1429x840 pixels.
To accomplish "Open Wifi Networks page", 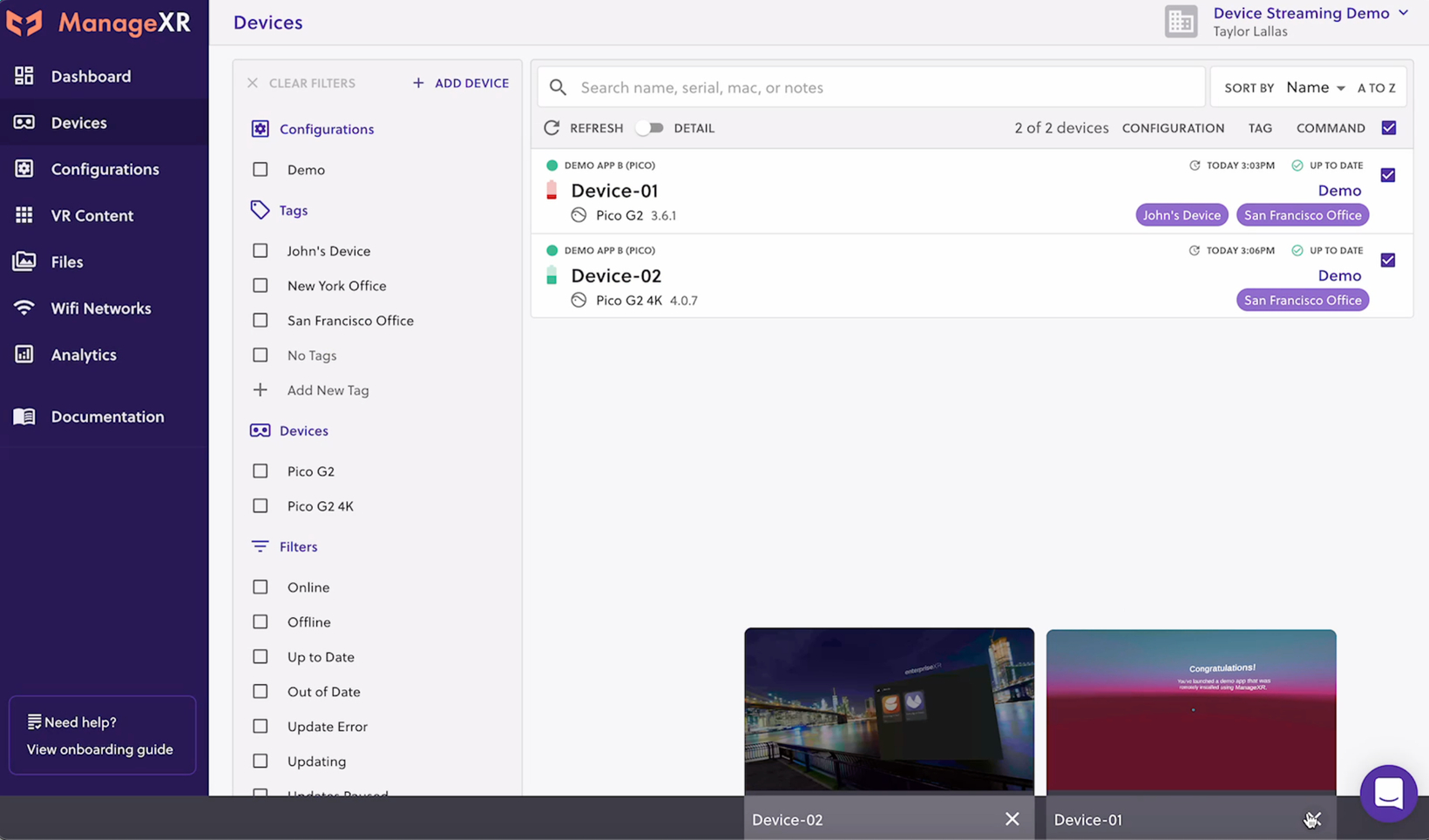I will (x=100, y=308).
